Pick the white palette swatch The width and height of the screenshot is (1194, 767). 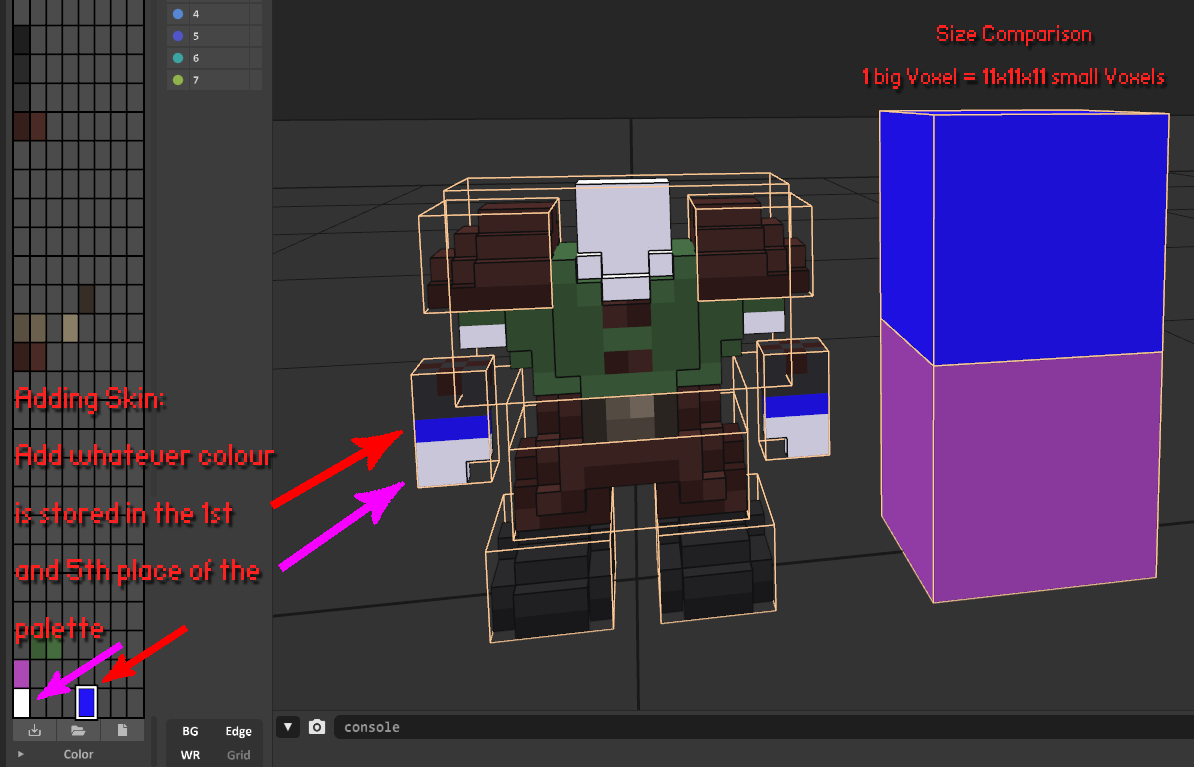point(21,702)
